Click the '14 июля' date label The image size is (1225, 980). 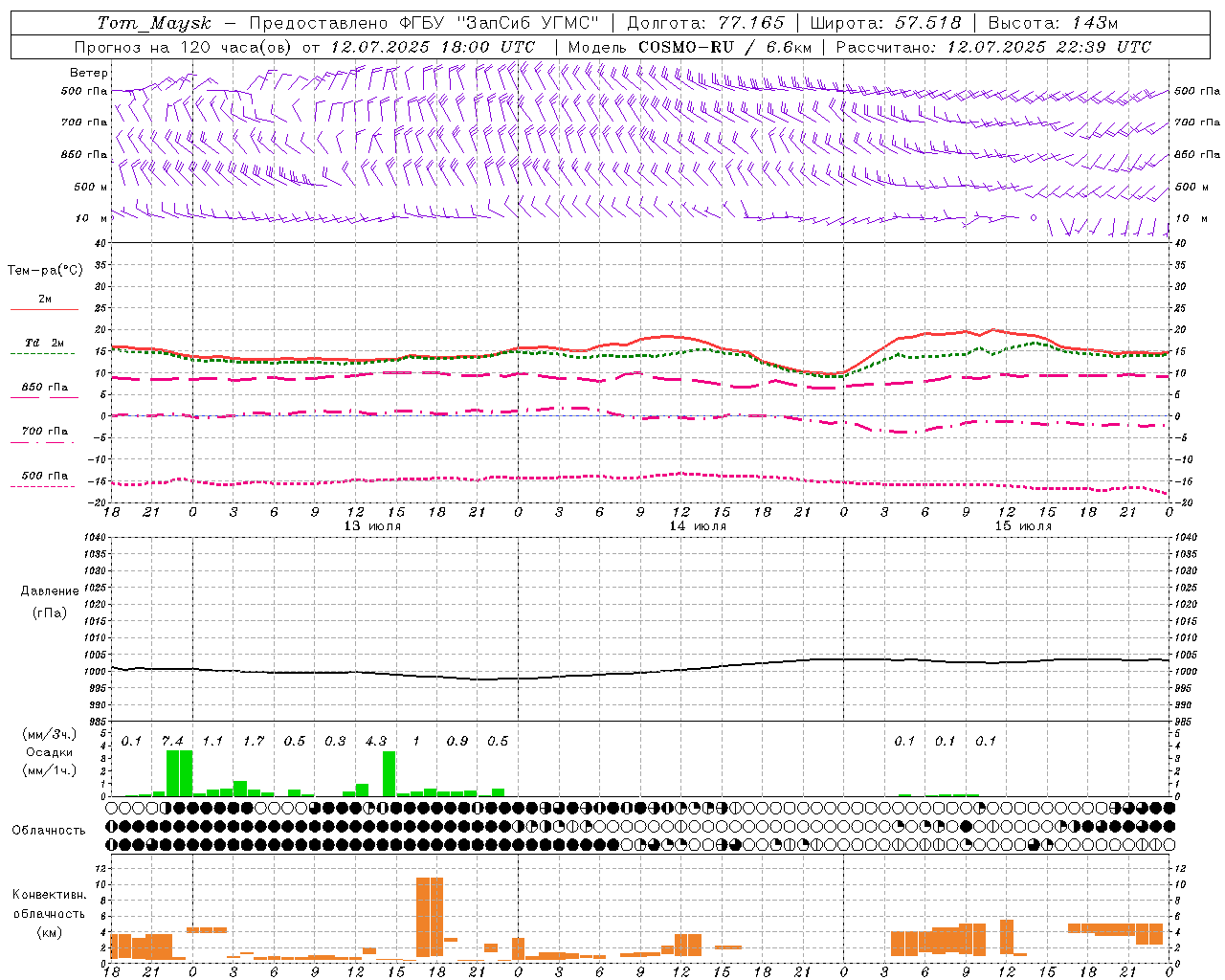click(x=698, y=526)
